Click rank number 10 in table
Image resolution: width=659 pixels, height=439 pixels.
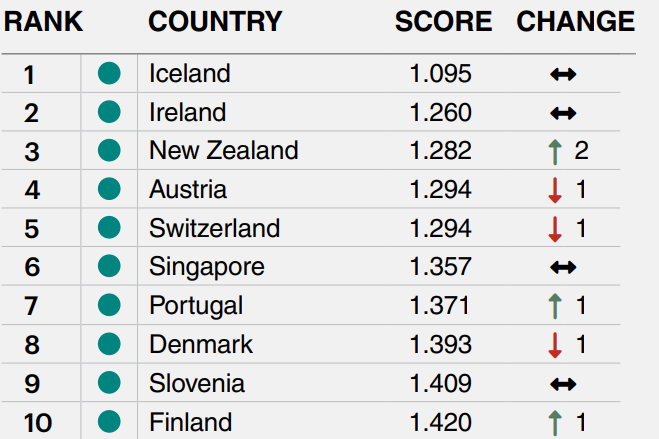click(38, 423)
